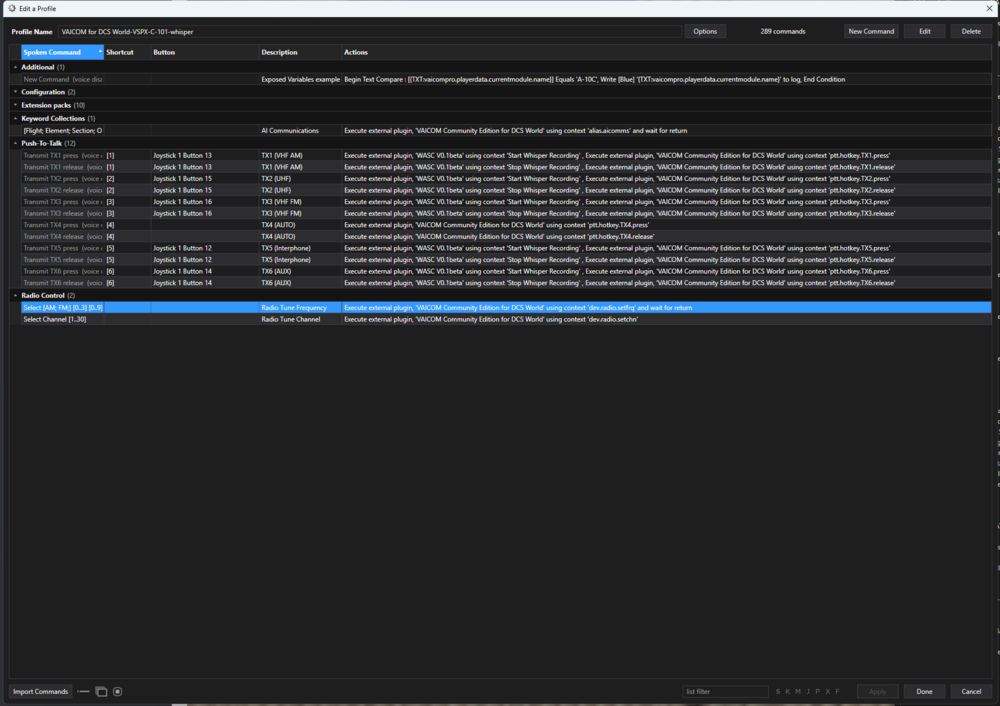Viewport: 1000px width, 706px height.
Task: Focus the list filter input box
Action: pos(725,691)
